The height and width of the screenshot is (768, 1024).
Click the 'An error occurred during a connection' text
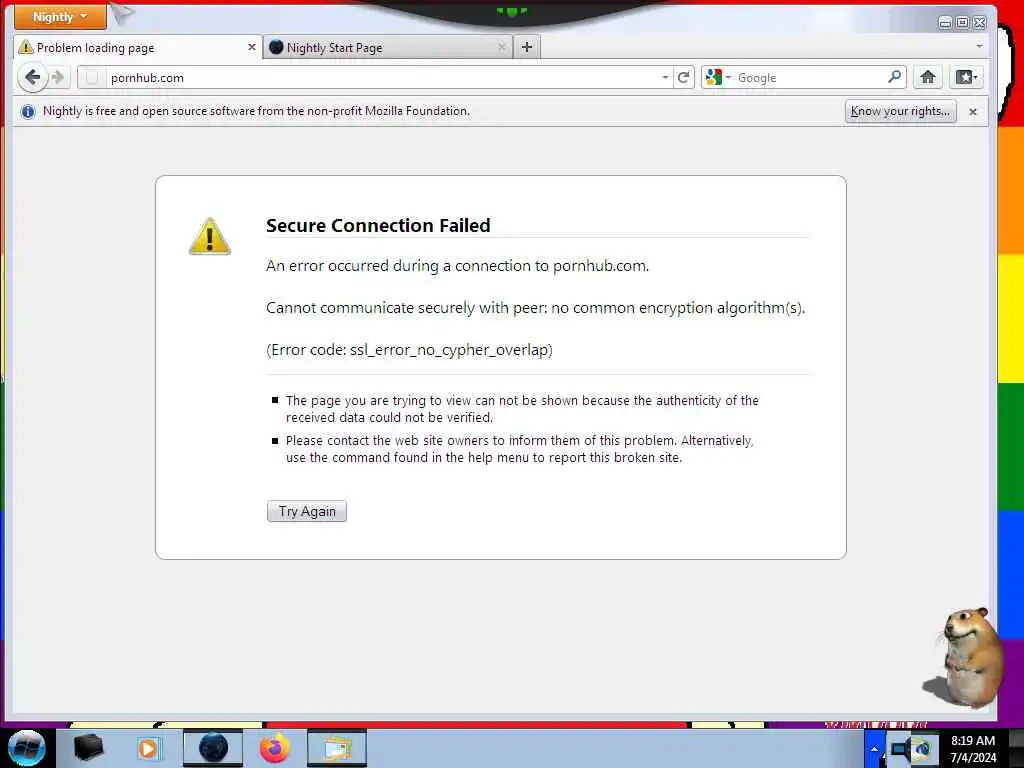pos(457,266)
